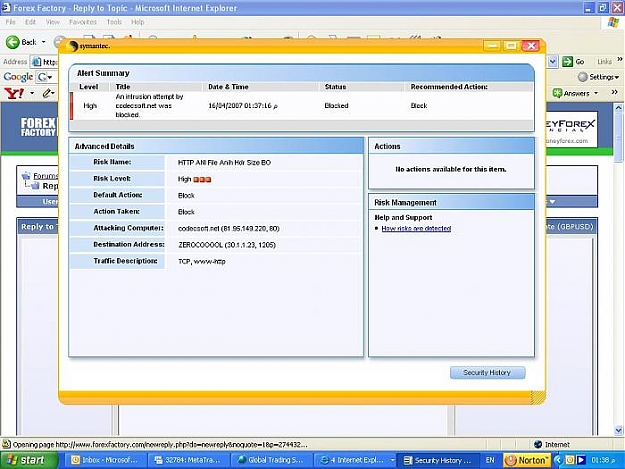Click the Blocked status cell
This screenshot has width=625, height=469.
(x=336, y=106)
